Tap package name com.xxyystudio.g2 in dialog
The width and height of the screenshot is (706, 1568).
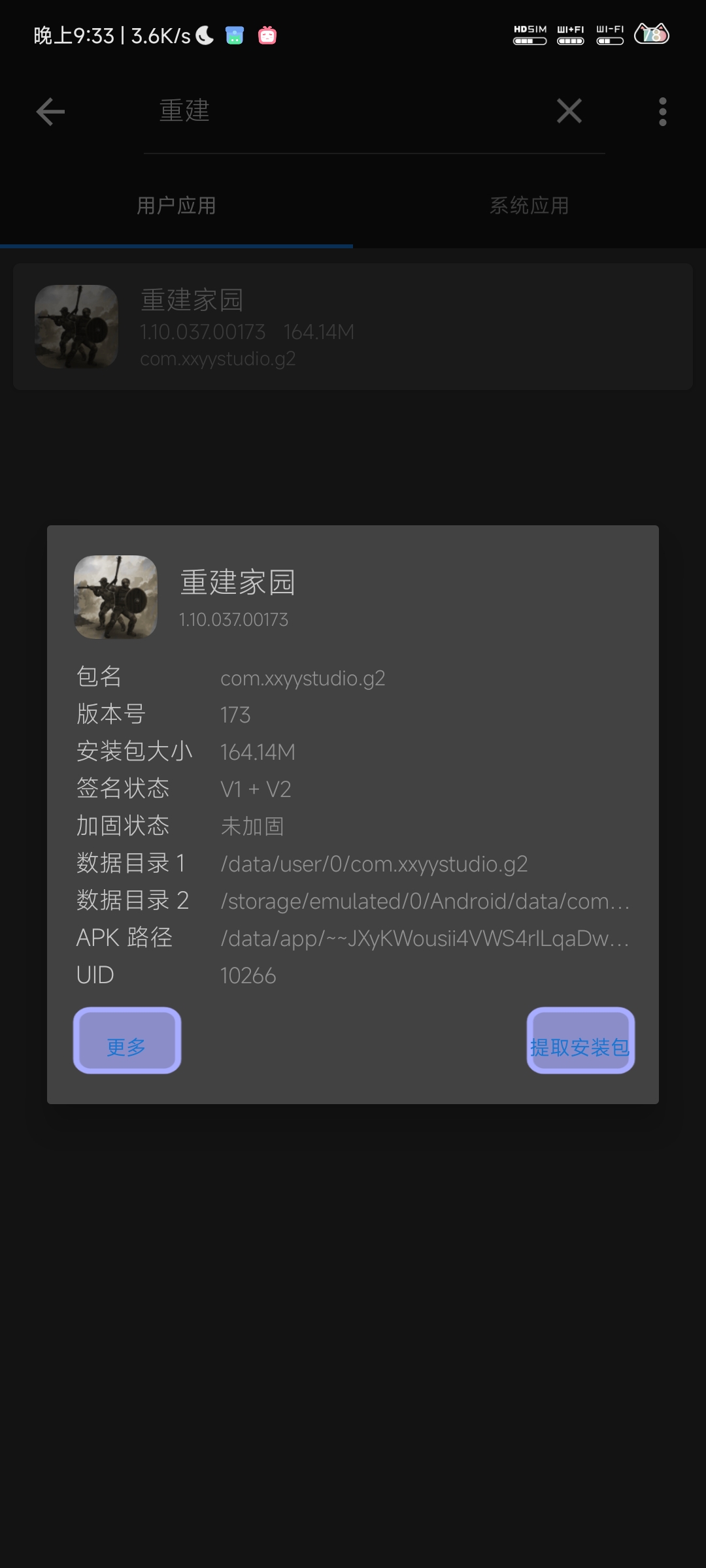click(303, 678)
